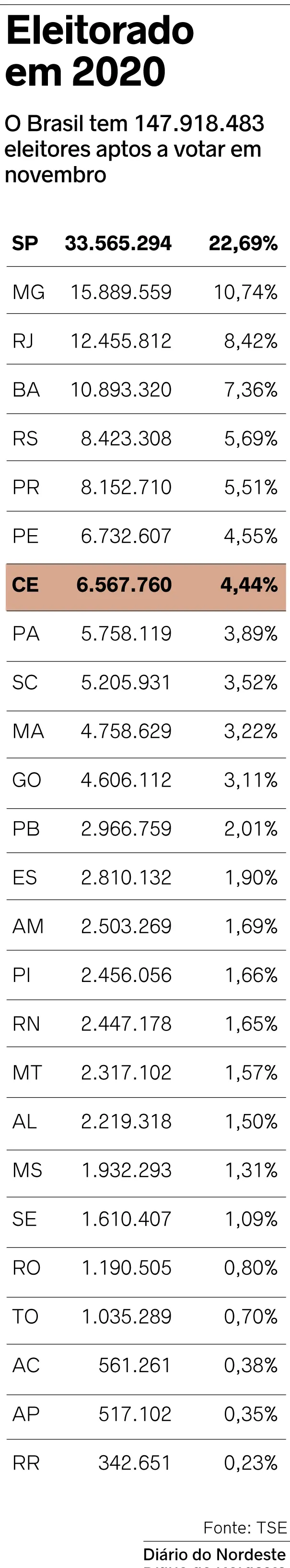Select the PE state abbreviation
Image resolution: width=290 pixels, height=1568 pixels.
point(25,536)
